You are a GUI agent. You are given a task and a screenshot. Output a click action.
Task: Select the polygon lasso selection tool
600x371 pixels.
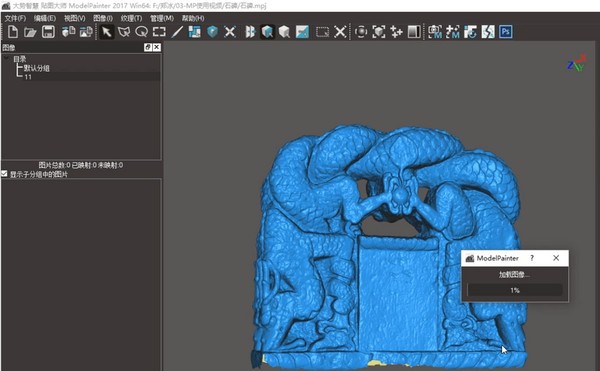(124, 32)
